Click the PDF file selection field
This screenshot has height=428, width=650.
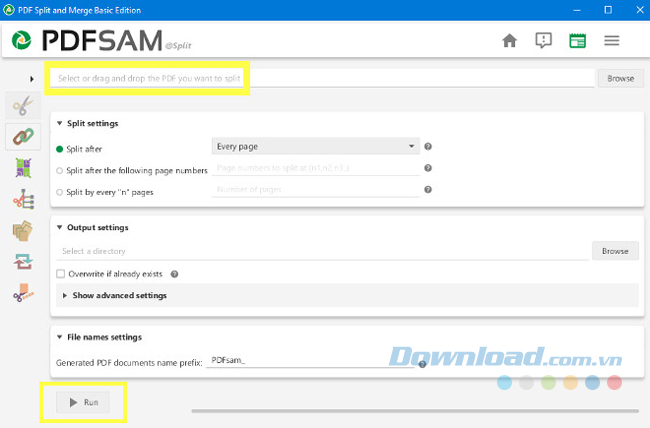[x=322, y=78]
